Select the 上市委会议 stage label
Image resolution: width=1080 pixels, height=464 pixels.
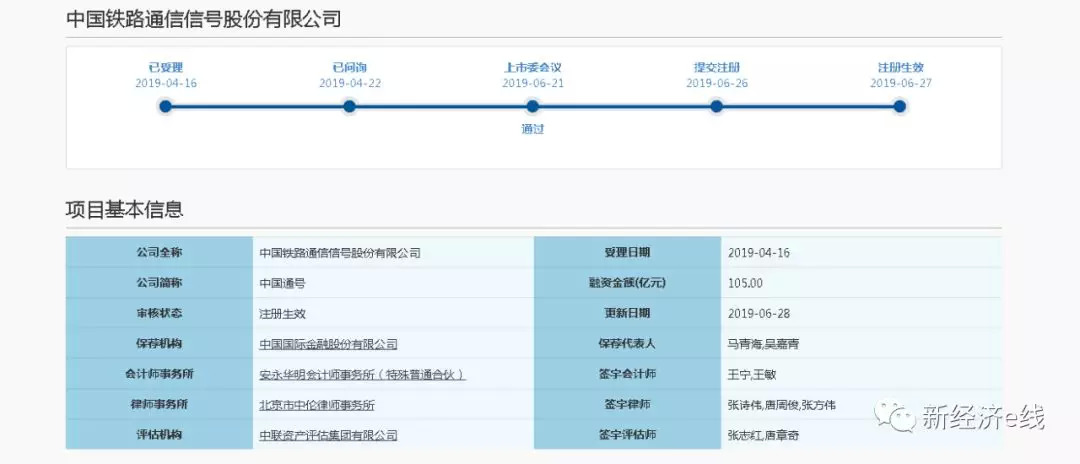(x=533, y=67)
